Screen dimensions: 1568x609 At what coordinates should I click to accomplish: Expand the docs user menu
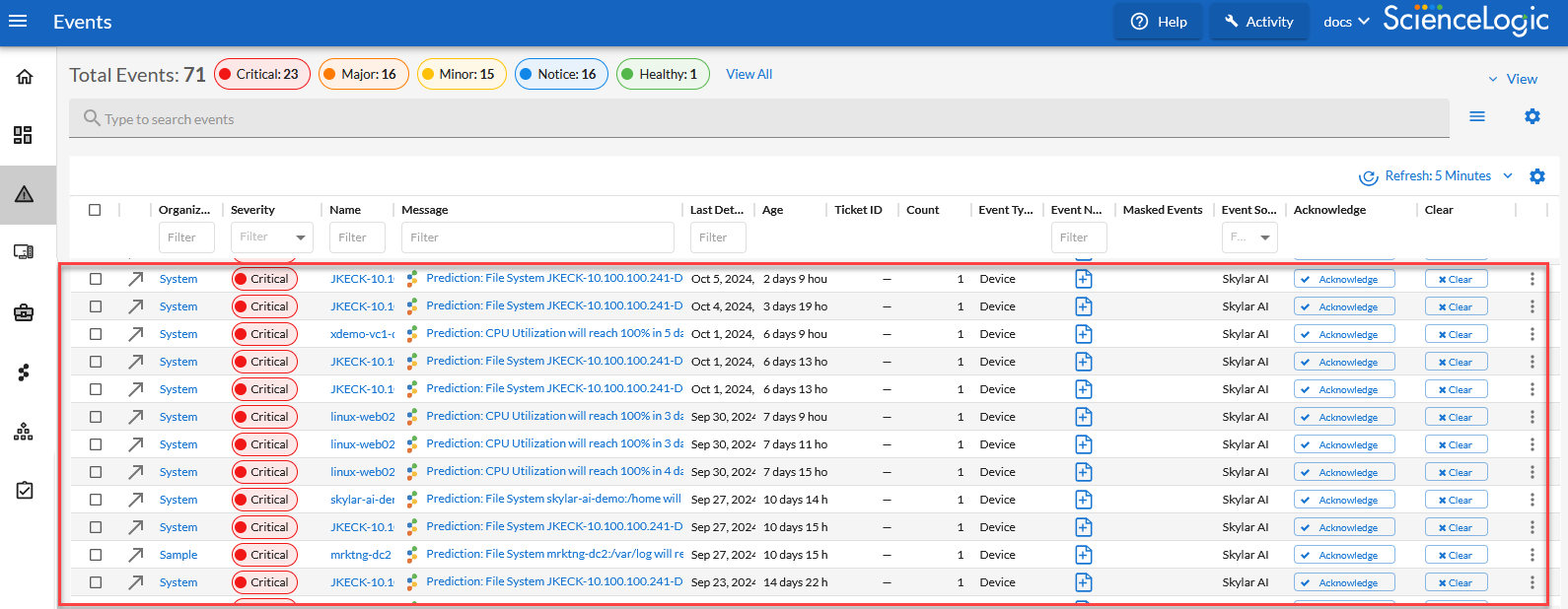click(x=1346, y=22)
